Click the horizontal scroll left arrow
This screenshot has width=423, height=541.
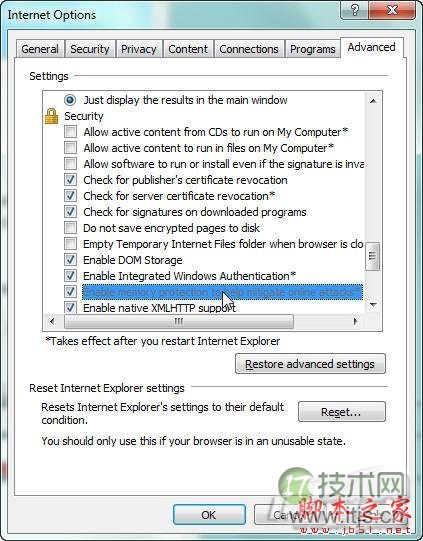pyautogui.click(x=52, y=321)
